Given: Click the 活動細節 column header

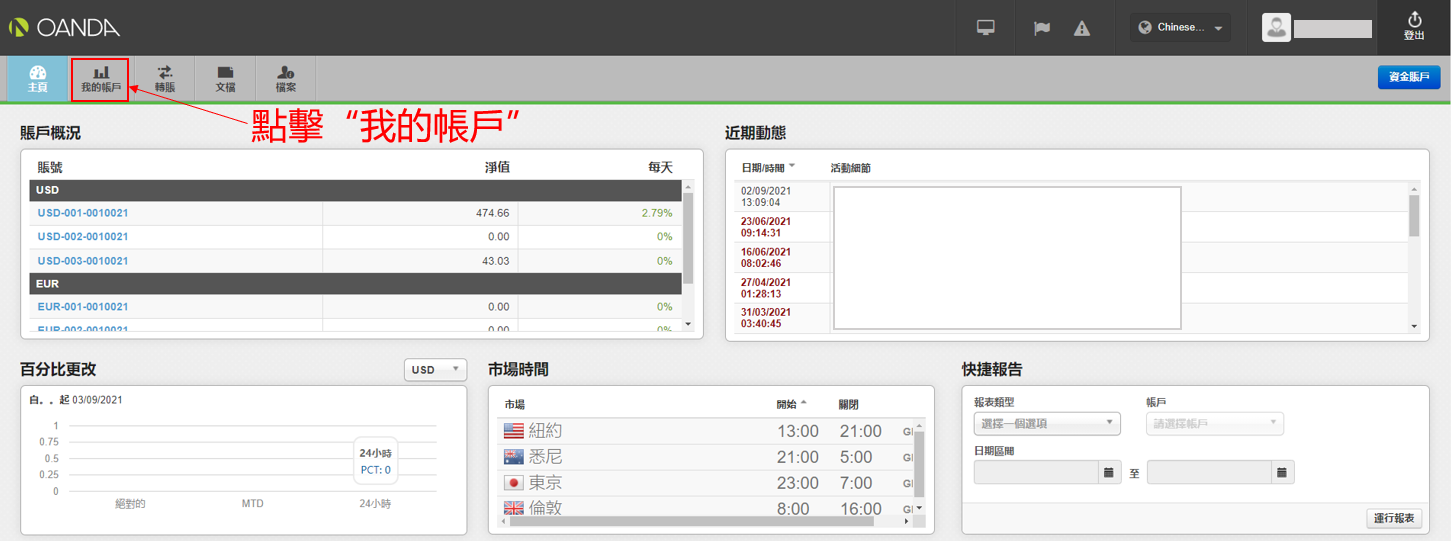Looking at the screenshot, I should pos(850,168).
